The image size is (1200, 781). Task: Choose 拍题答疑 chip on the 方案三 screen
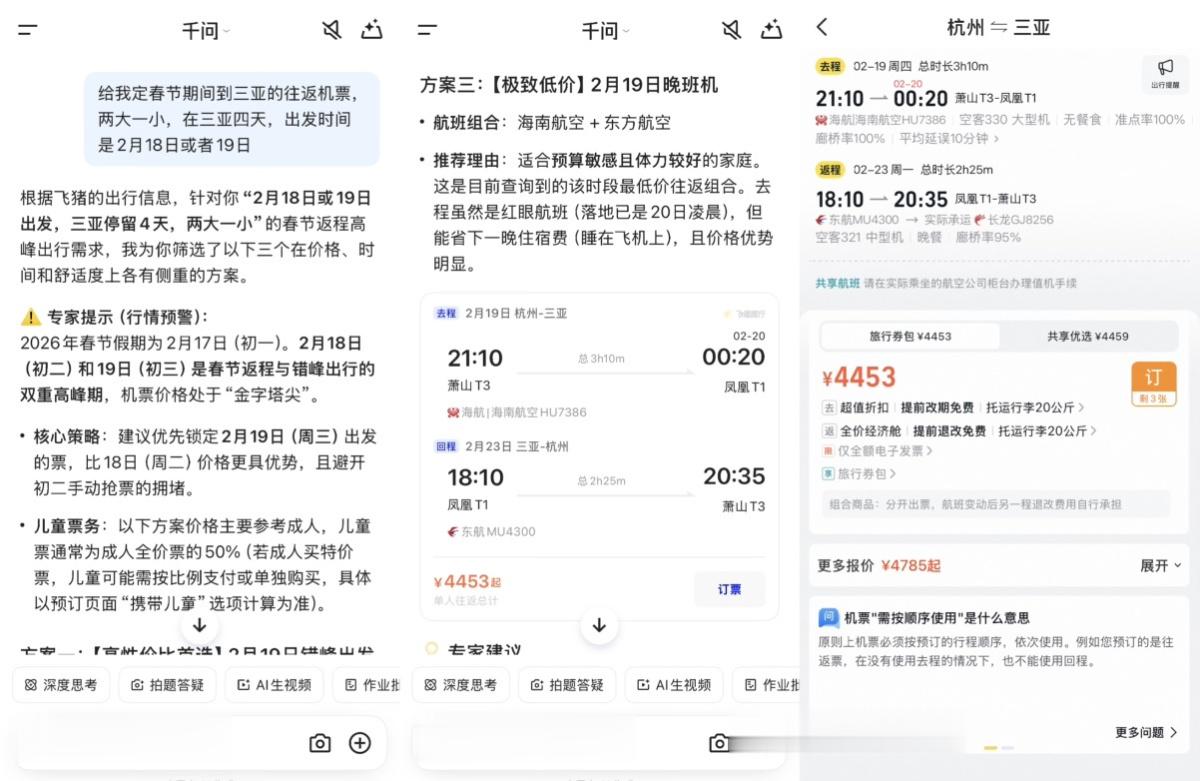(567, 685)
